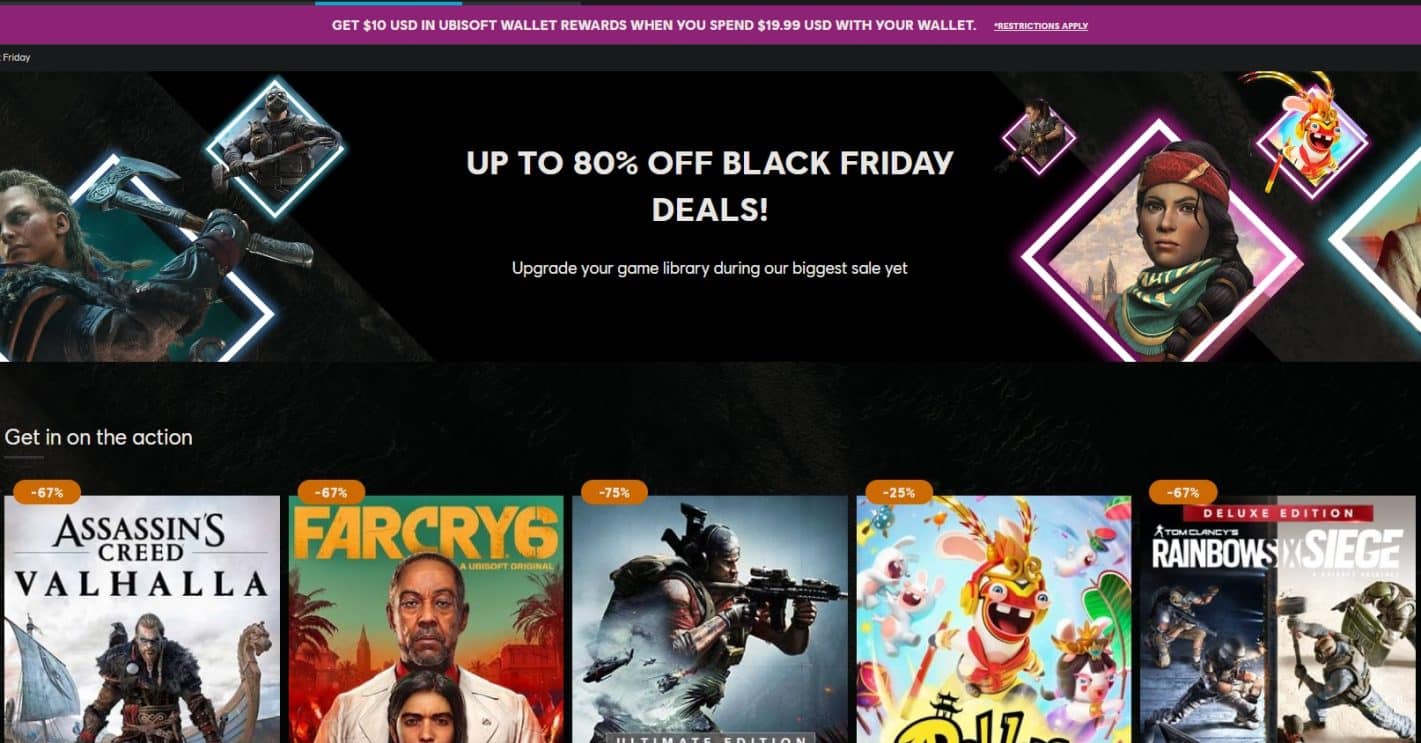Click the -67% badge on Rainbow Six Siege
The width and height of the screenshot is (1421, 743).
pos(1183,492)
